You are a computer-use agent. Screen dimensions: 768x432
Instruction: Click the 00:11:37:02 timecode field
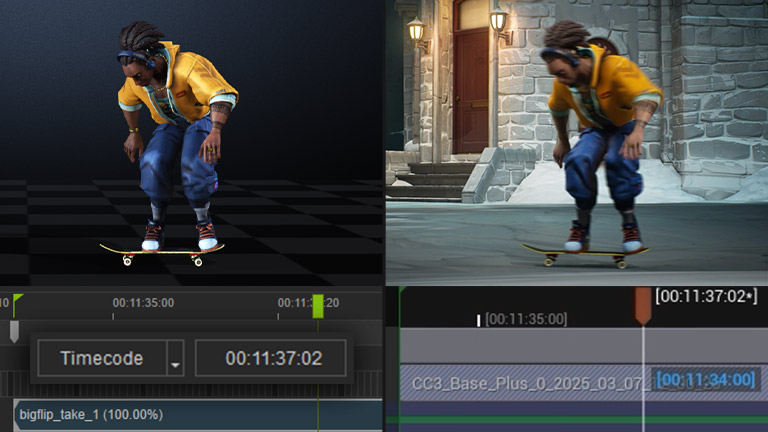pyautogui.click(x=271, y=358)
